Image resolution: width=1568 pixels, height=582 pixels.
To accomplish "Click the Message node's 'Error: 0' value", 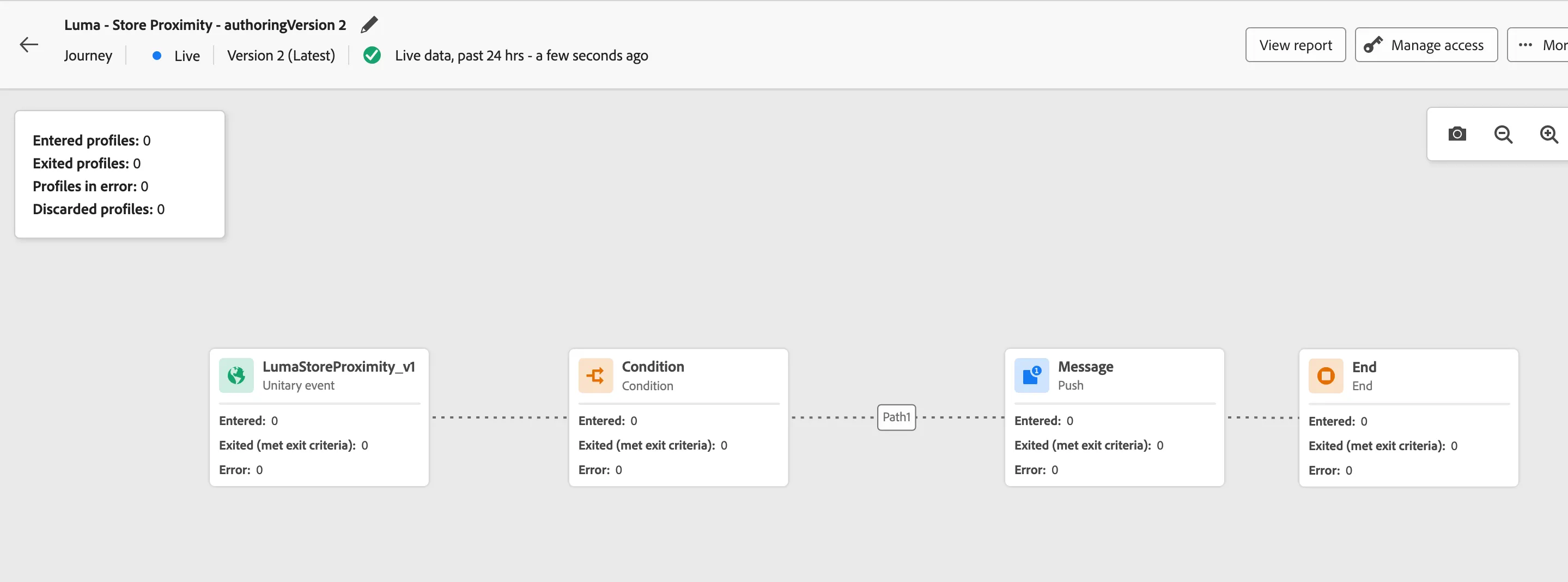I will [1036, 470].
